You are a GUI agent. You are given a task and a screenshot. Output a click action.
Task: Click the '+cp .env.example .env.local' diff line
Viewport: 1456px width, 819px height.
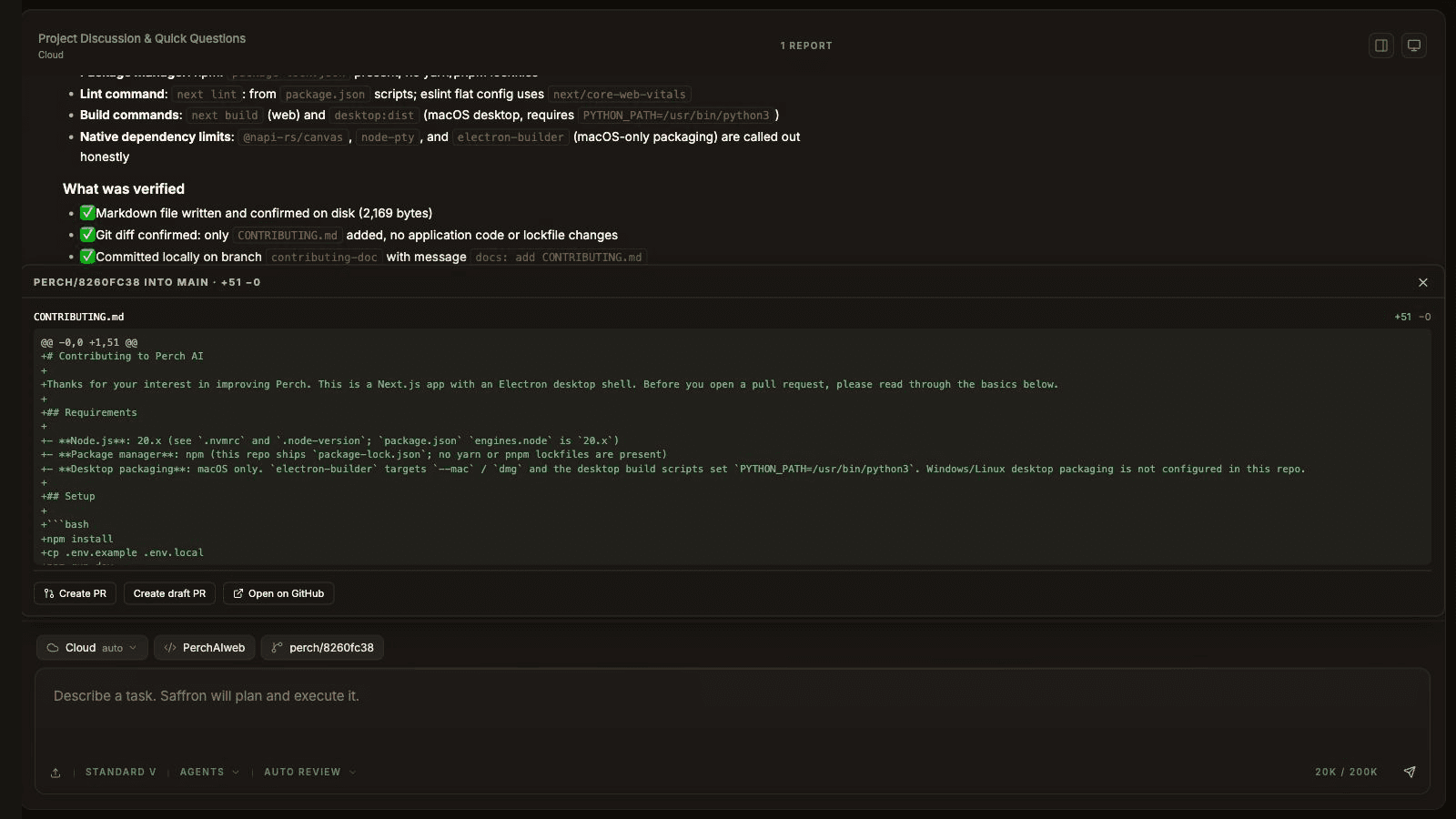(122, 552)
